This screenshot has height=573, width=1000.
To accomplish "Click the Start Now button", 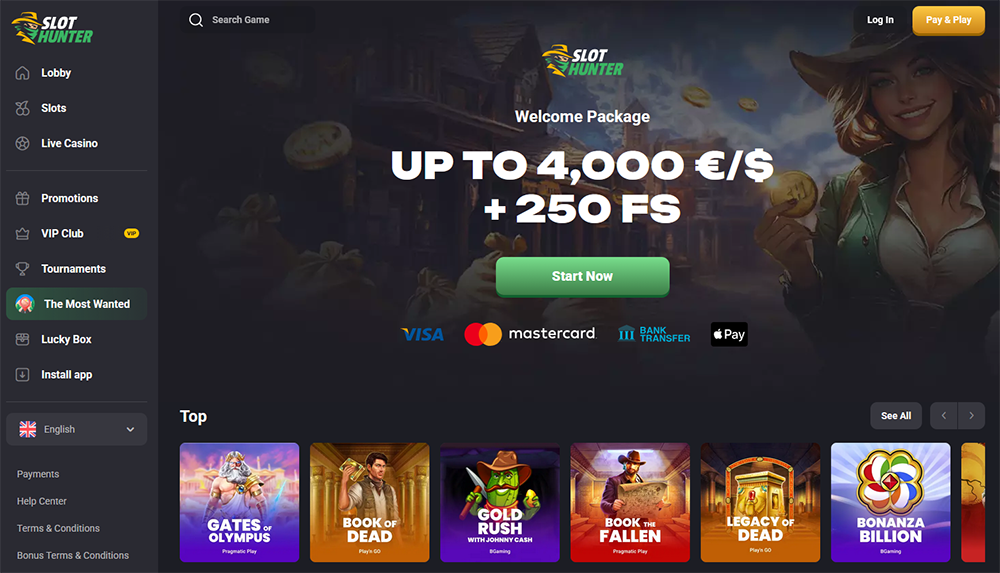I will click(582, 276).
